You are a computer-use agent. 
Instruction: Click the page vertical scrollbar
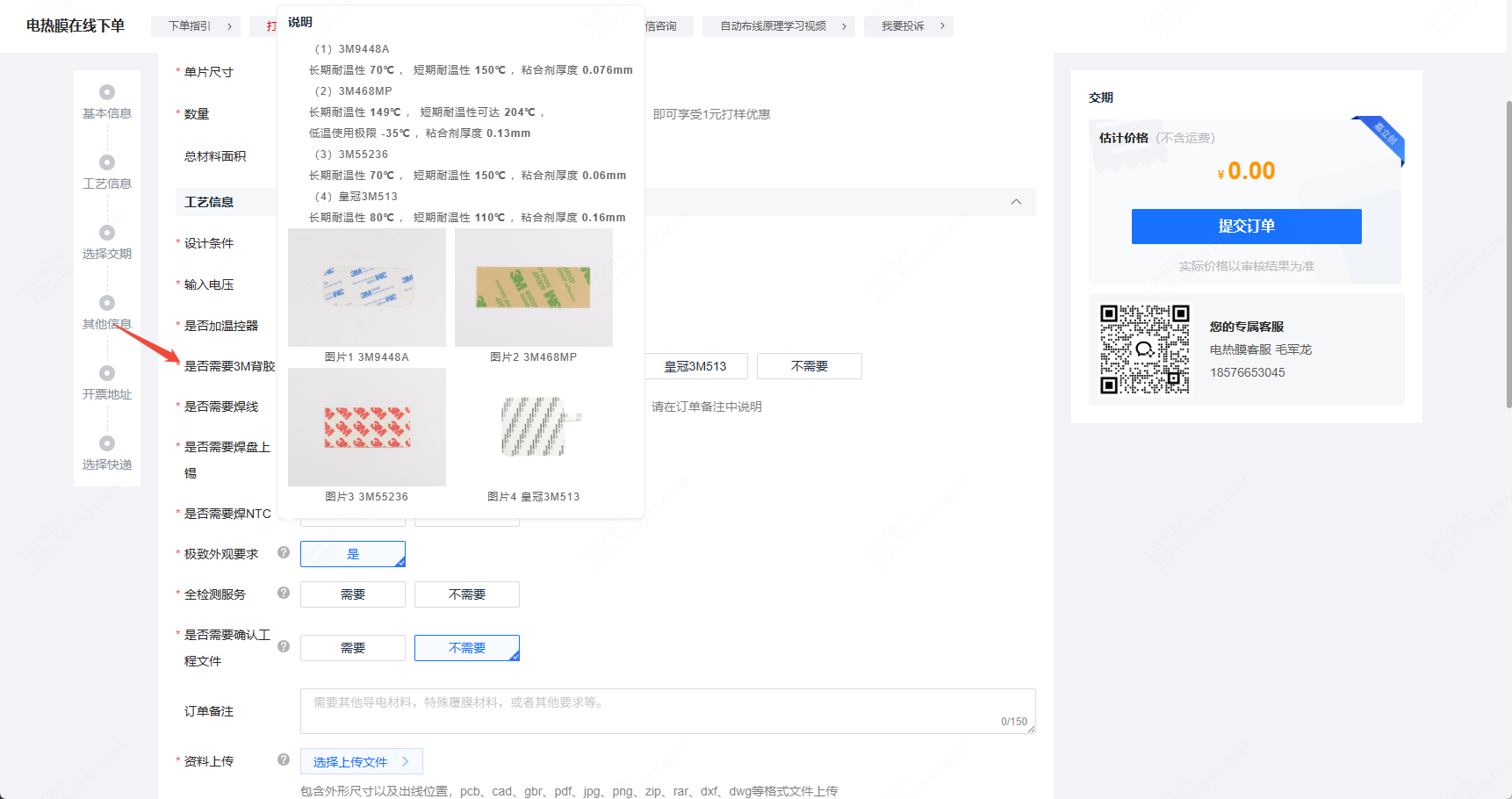[1508, 255]
